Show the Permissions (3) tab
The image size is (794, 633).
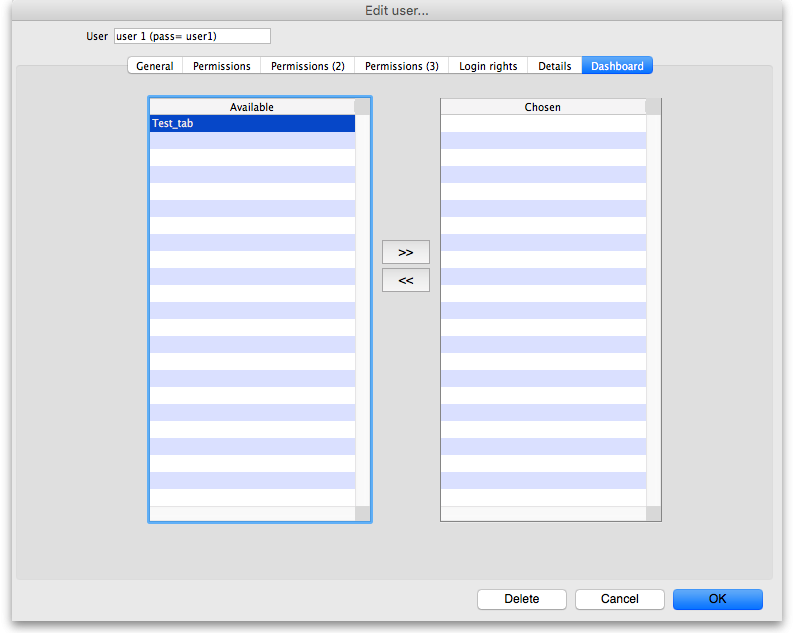pyautogui.click(x=401, y=66)
